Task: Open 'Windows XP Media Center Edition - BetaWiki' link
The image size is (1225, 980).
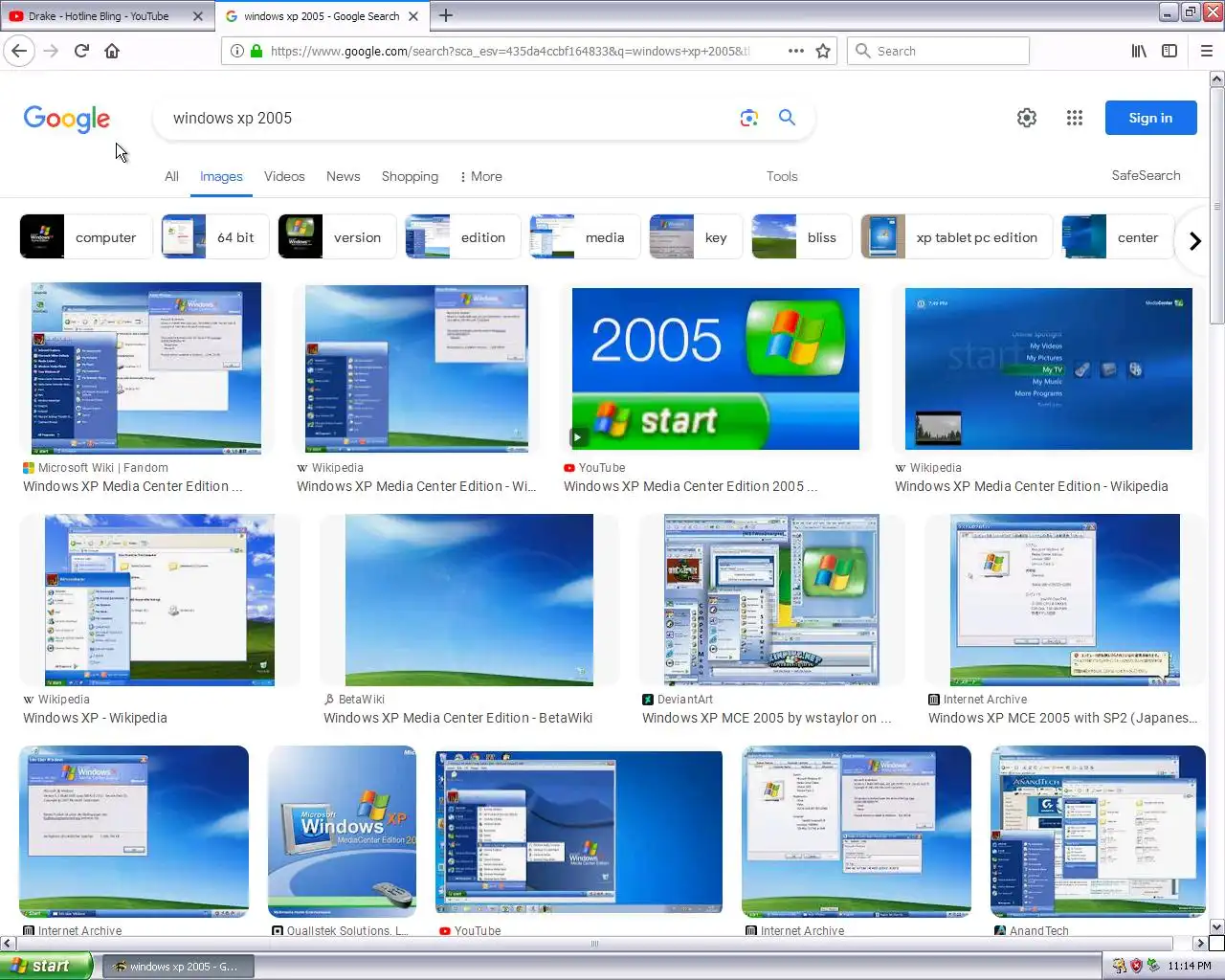Action: point(457,718)
